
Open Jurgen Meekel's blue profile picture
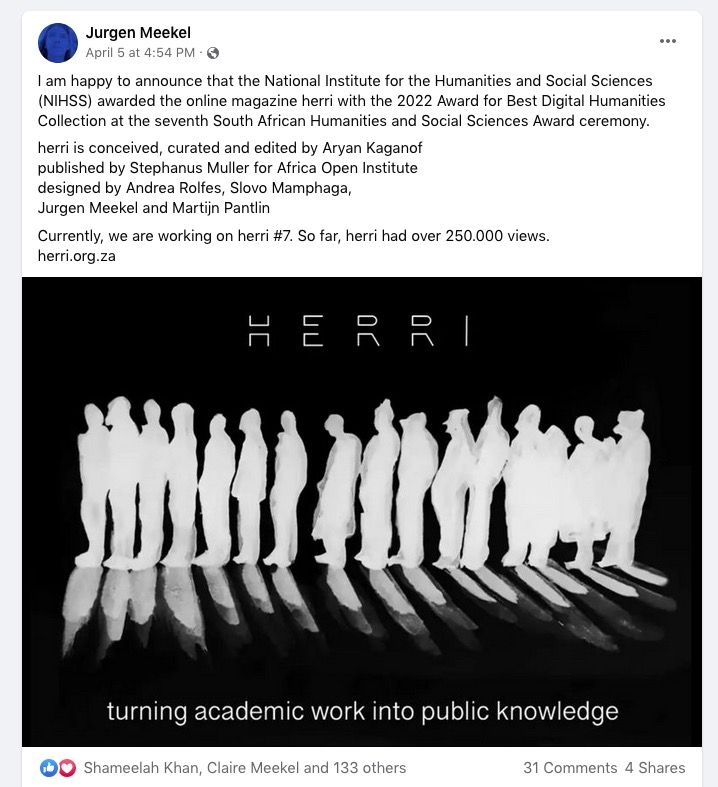58,43
